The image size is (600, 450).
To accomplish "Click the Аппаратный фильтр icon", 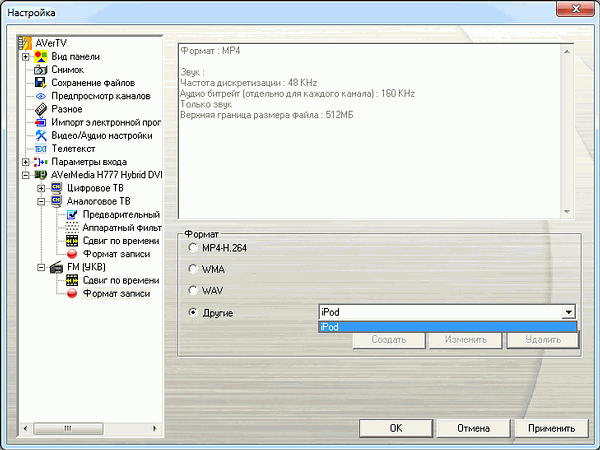I will click(x=72, y=228).
